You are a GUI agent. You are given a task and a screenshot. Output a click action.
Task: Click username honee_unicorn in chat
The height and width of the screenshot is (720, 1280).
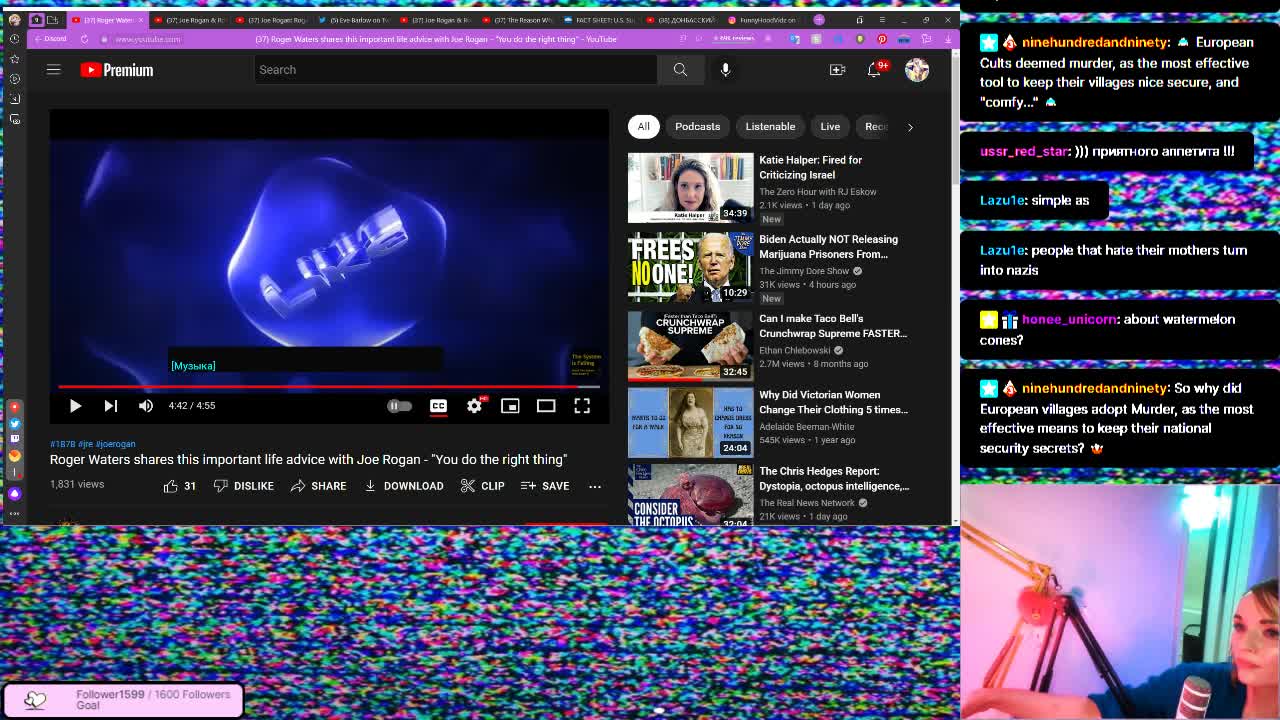(x=1068, y=320)
